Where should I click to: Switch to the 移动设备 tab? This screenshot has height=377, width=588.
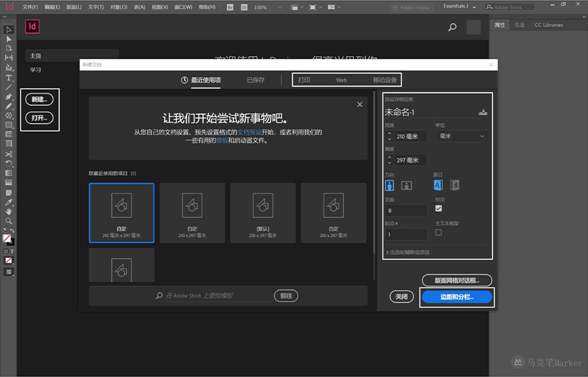pyautogui.click(x=385, y=80)
